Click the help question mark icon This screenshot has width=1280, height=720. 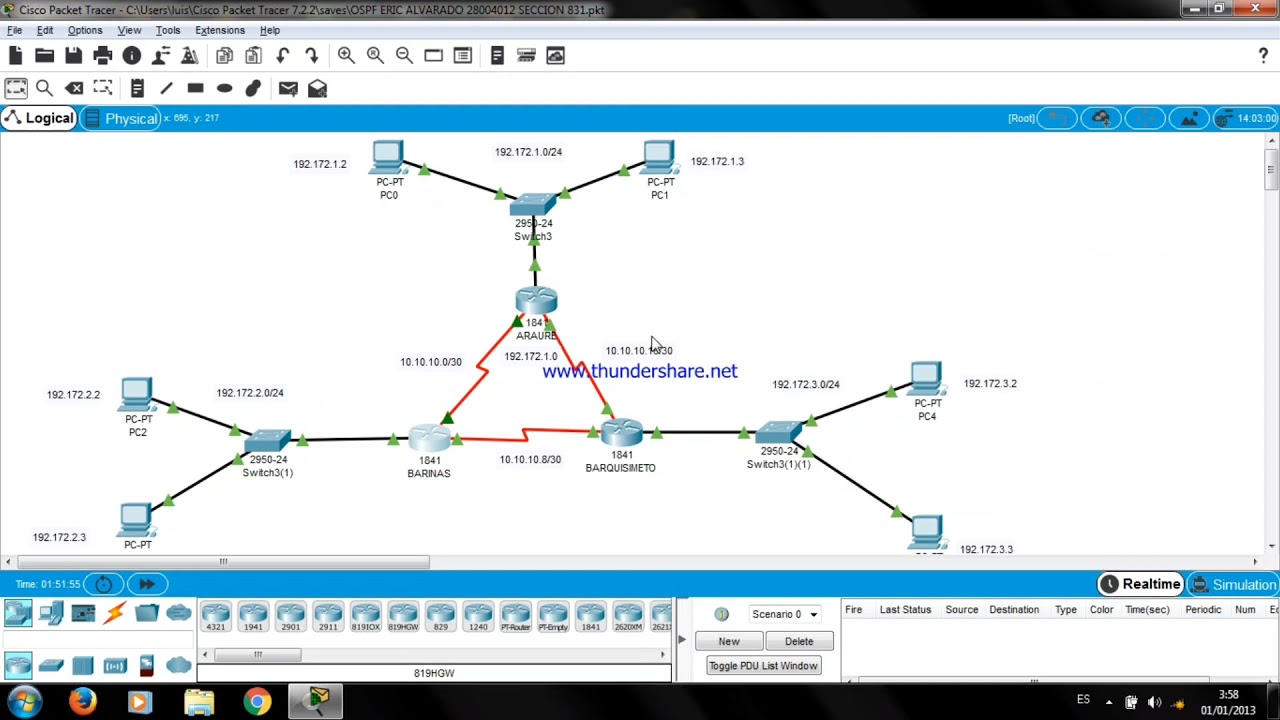pyautogui.click(x=1263, y=55)
